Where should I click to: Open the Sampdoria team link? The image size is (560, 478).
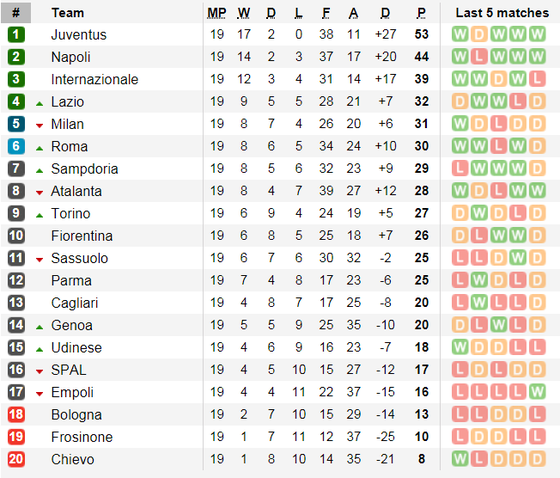[x=84, y=169]
